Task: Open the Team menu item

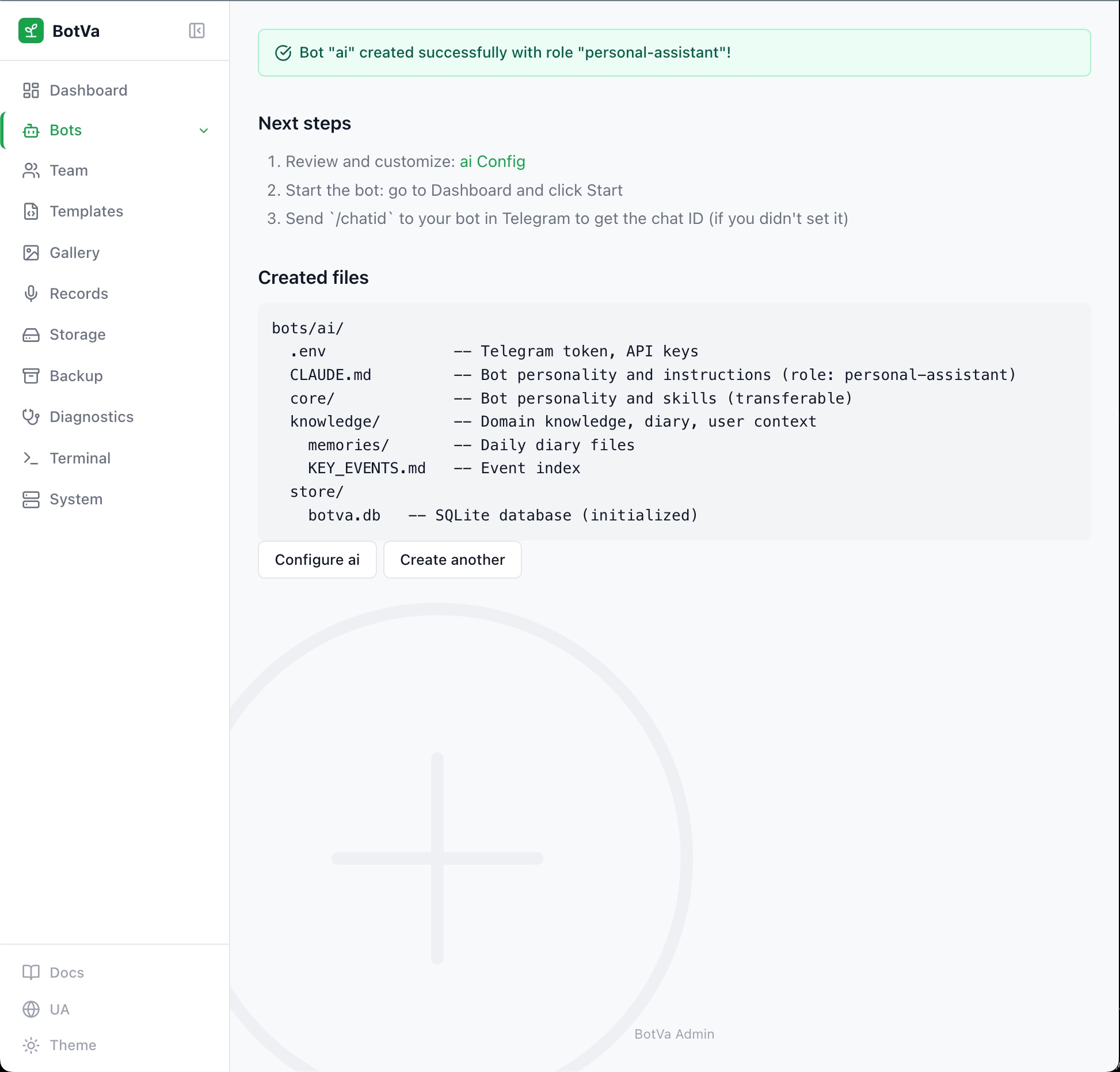Action: pos(68,170)
